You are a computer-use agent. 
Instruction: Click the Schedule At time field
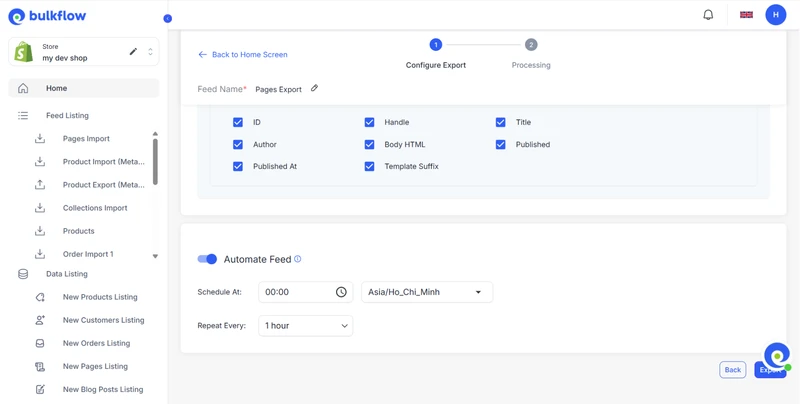306,292
